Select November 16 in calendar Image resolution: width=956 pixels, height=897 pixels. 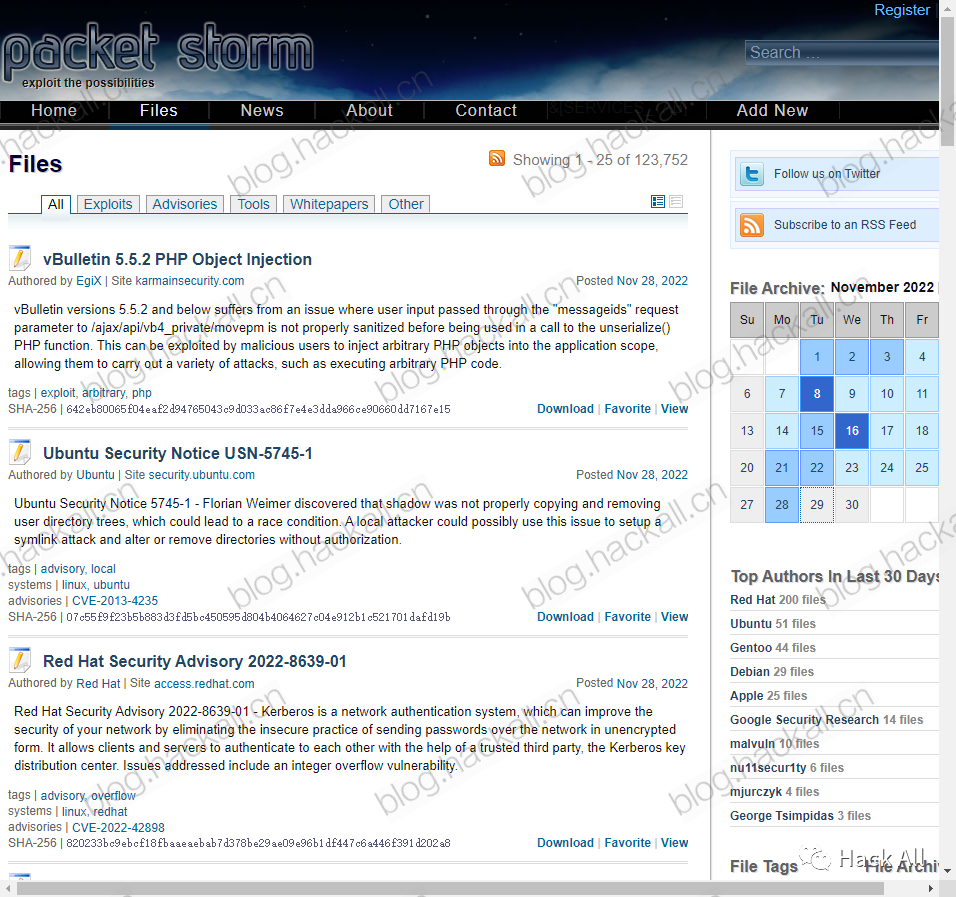852,431
